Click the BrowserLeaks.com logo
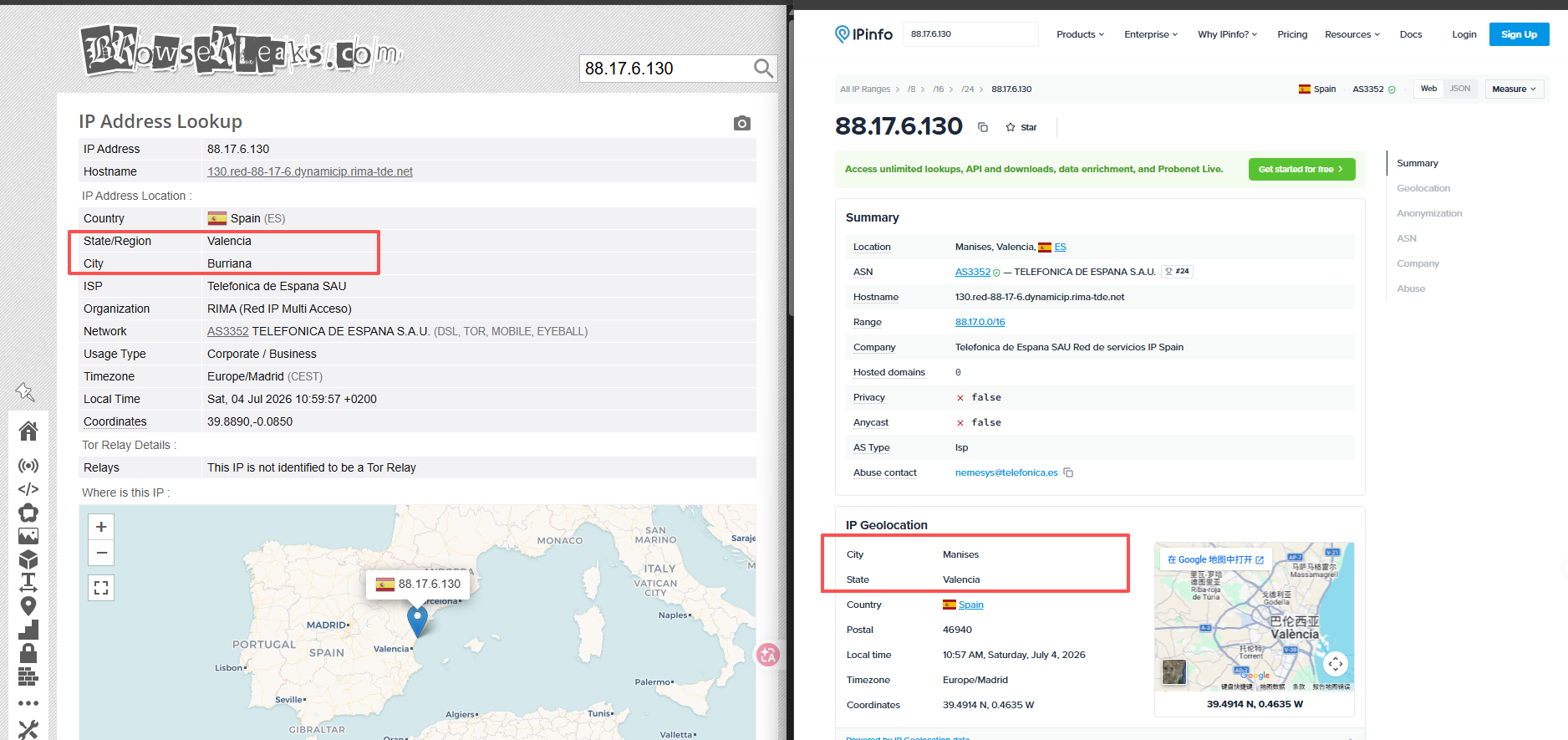 pyautogui.click(x=242, y=50)
